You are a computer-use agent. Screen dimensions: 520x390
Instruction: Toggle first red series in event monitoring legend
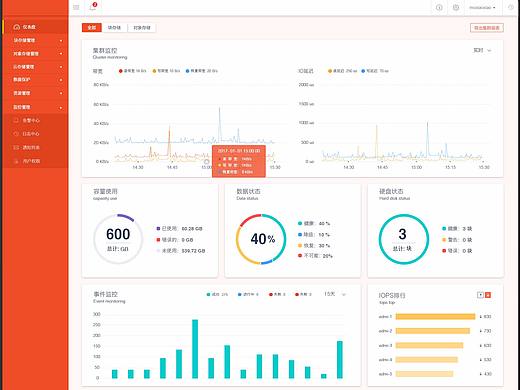[277, 294]
